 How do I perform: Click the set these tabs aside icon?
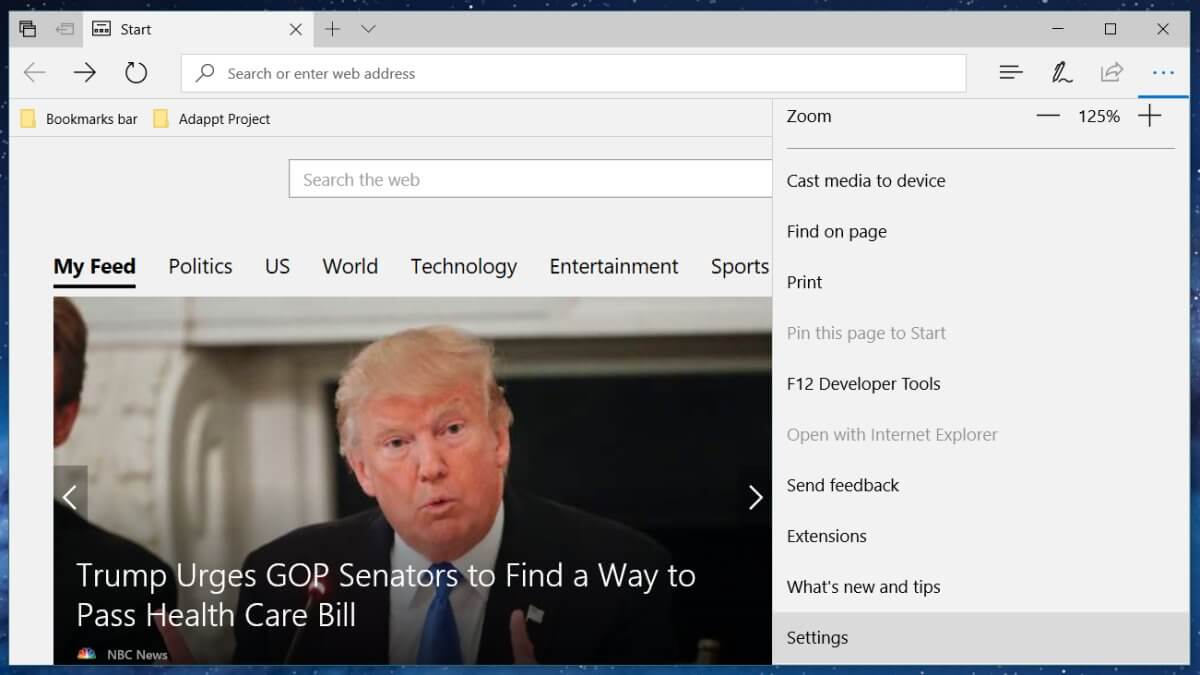point(65,29)
